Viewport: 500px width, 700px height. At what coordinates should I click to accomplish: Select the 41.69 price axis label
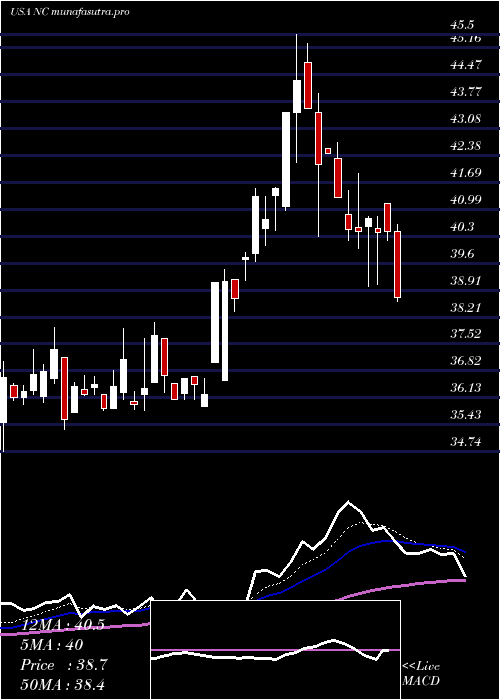[466, 172]
